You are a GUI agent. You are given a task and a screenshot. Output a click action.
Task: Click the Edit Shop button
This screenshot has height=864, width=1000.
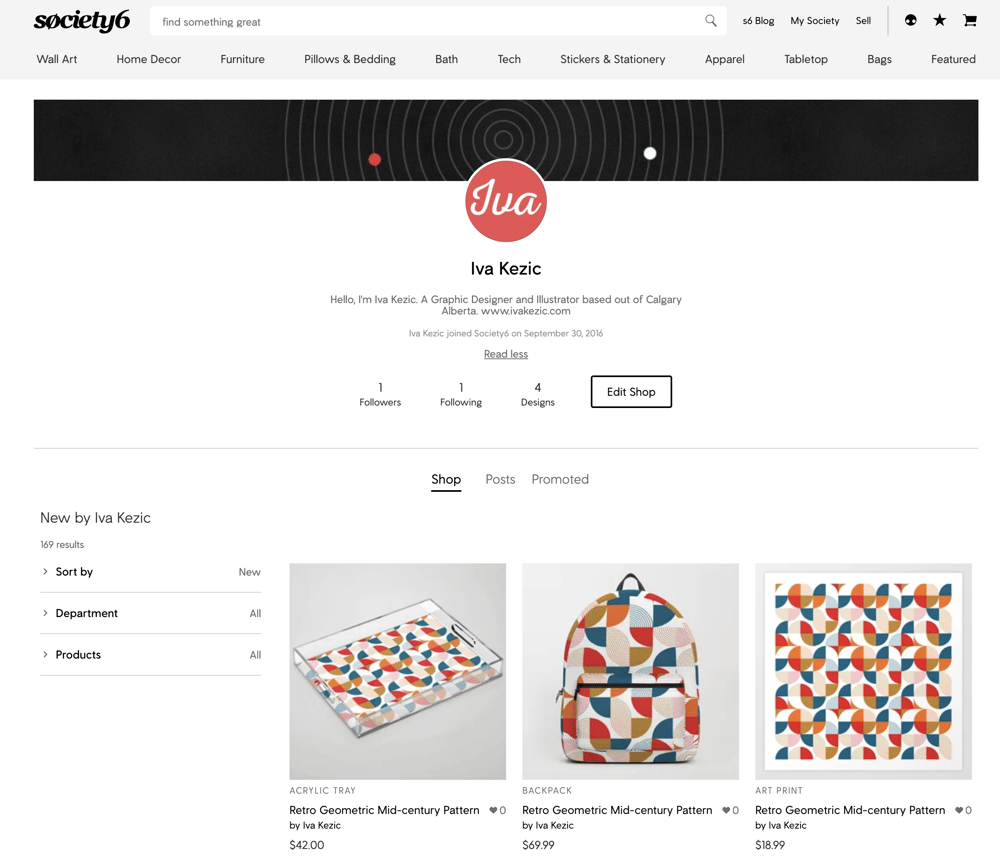pos(631,392)
